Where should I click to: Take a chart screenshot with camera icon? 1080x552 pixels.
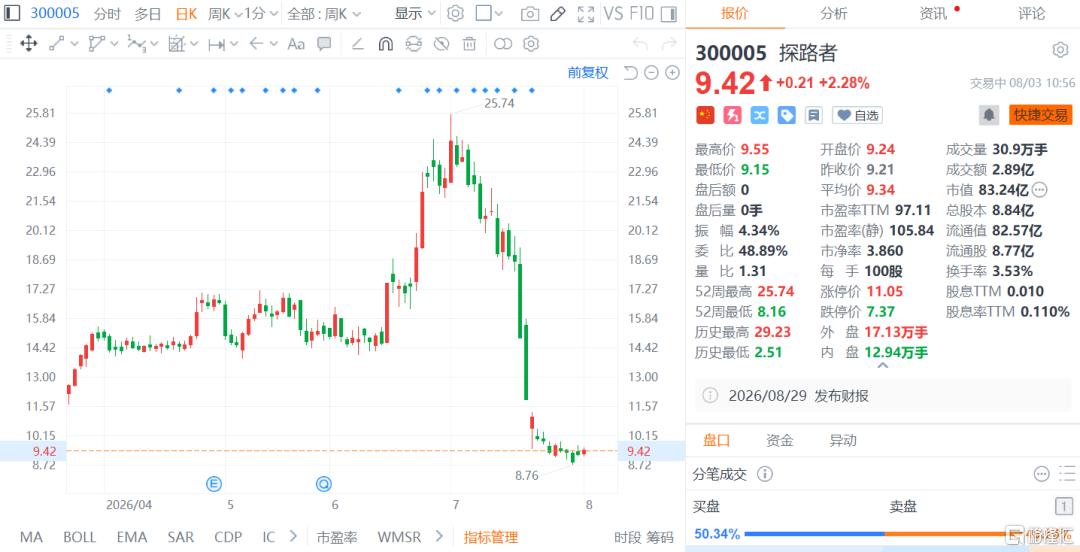(529, 14)
